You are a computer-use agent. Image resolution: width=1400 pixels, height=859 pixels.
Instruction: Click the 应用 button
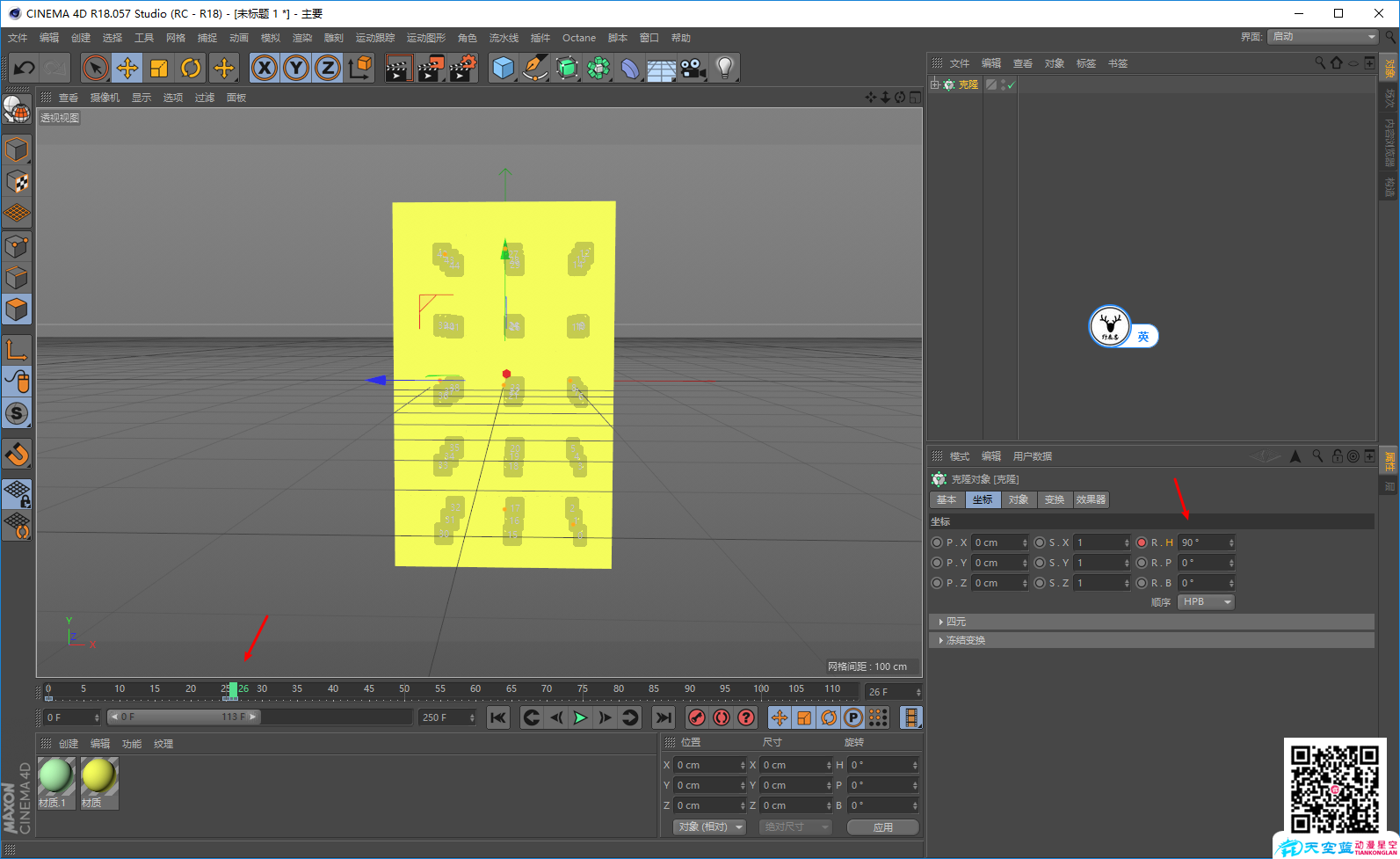tap(883, 827)
